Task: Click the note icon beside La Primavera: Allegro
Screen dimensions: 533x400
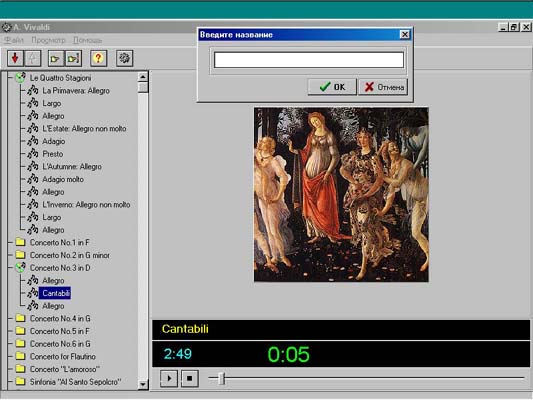Action: coord(33,90)
